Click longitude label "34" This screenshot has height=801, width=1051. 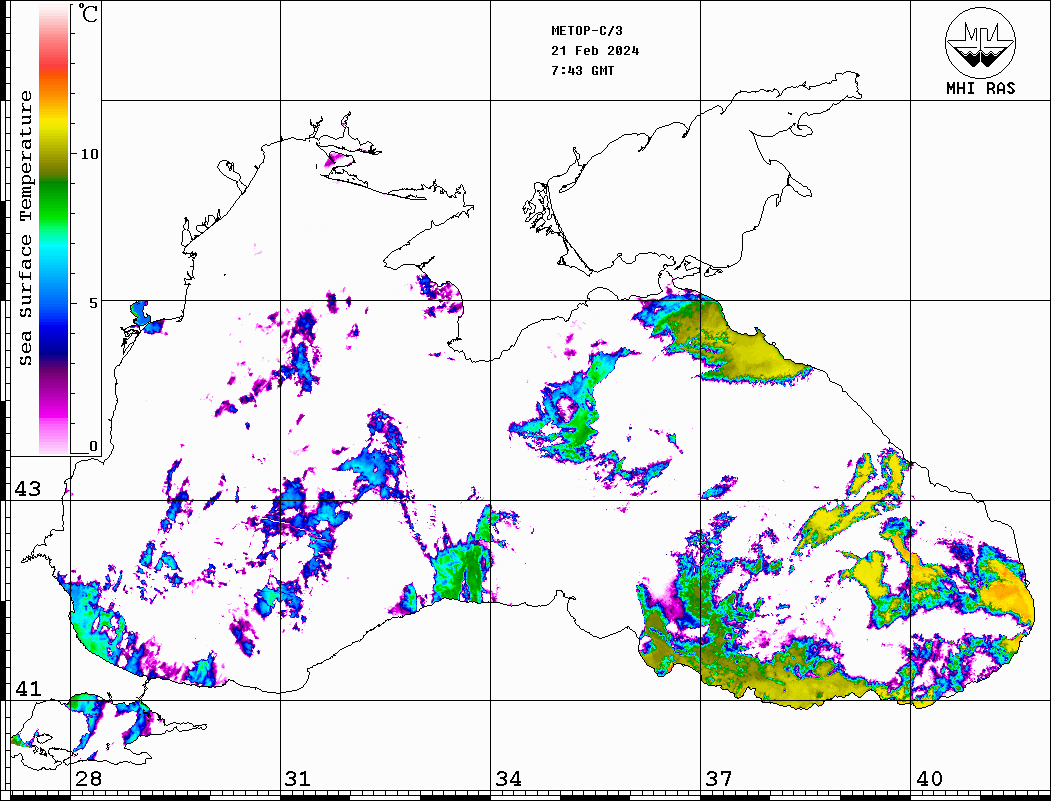(508, 779)
